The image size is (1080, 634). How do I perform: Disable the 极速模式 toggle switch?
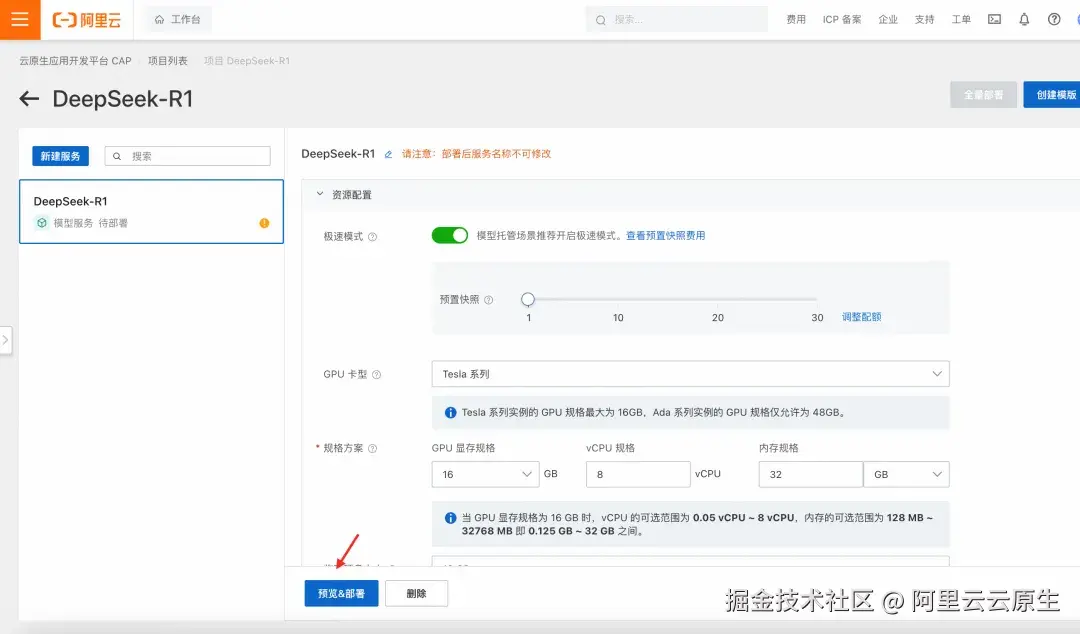point(450,235)
